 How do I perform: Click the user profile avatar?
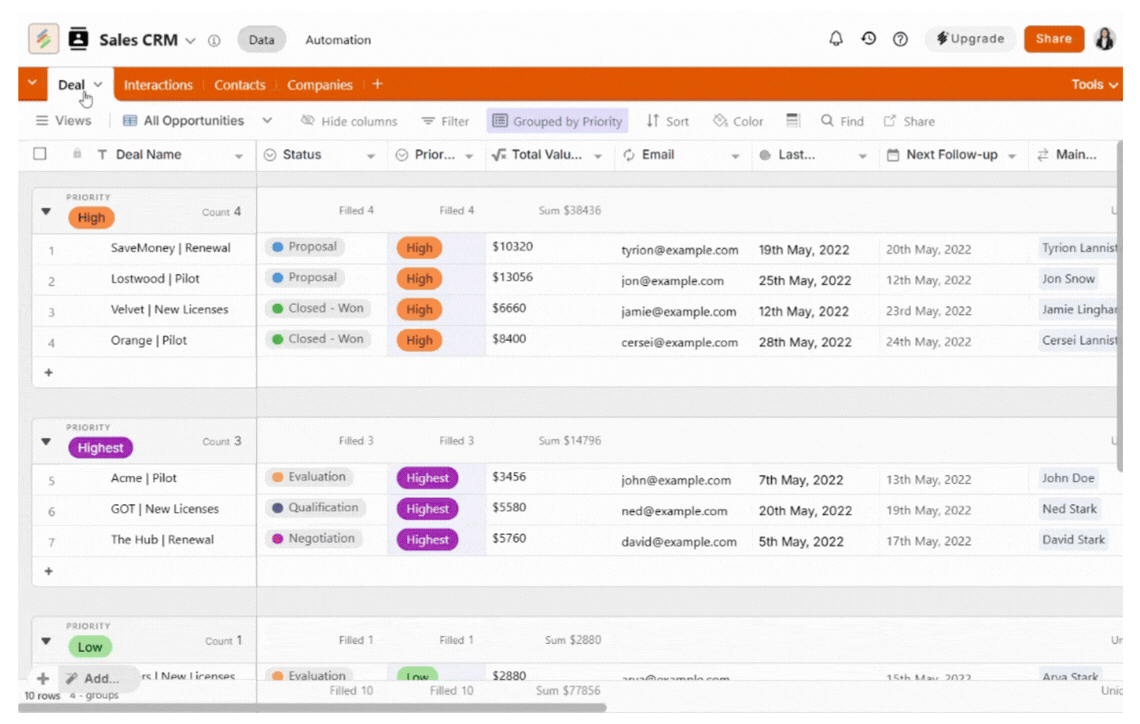(1105, 39)
